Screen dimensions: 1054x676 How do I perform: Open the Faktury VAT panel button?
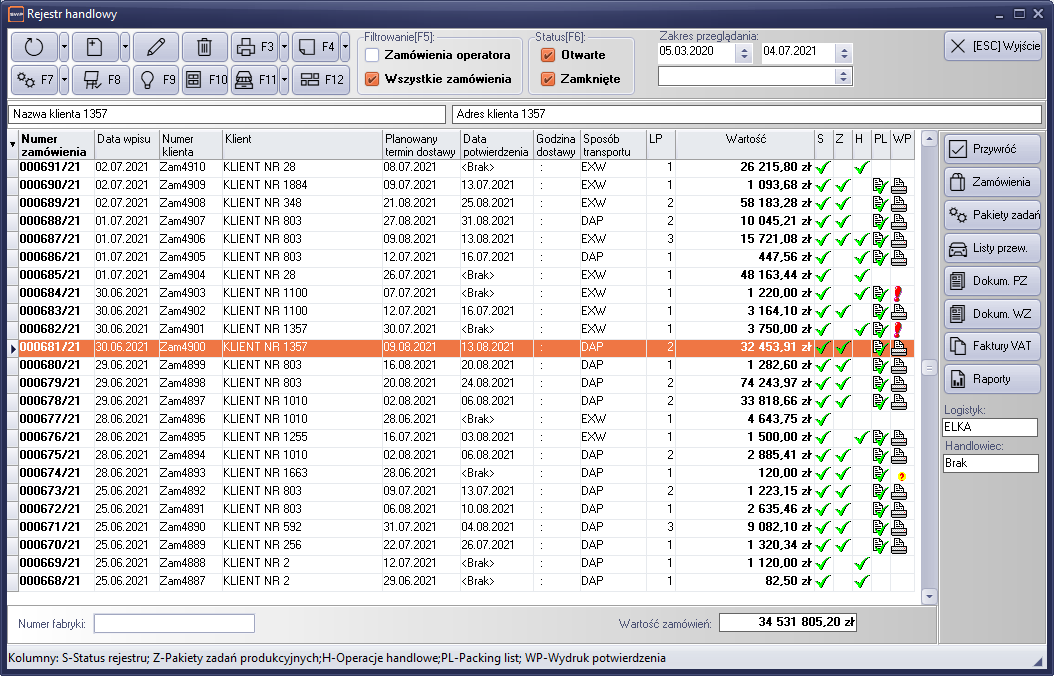(992, 346)
